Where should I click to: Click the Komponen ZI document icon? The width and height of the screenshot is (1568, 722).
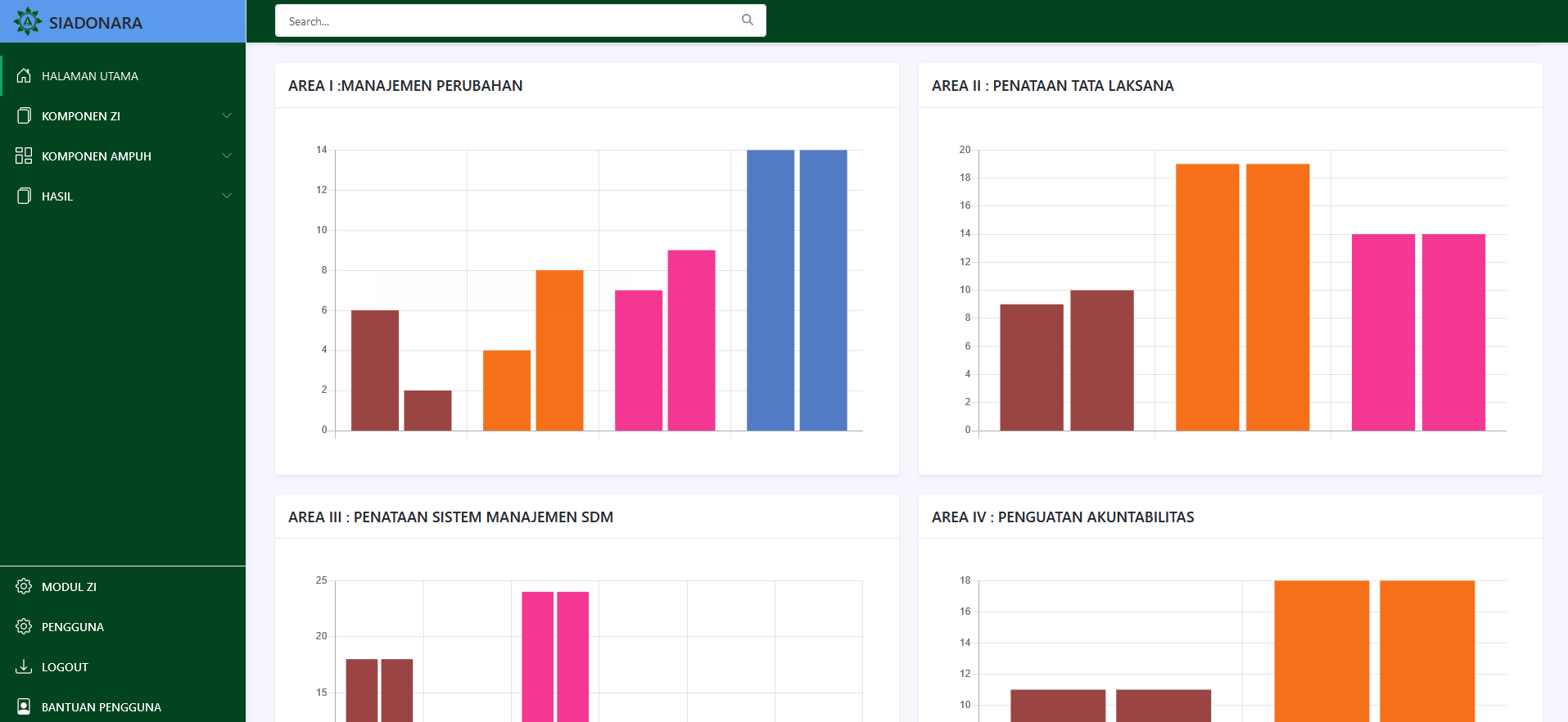pos(24,115)
